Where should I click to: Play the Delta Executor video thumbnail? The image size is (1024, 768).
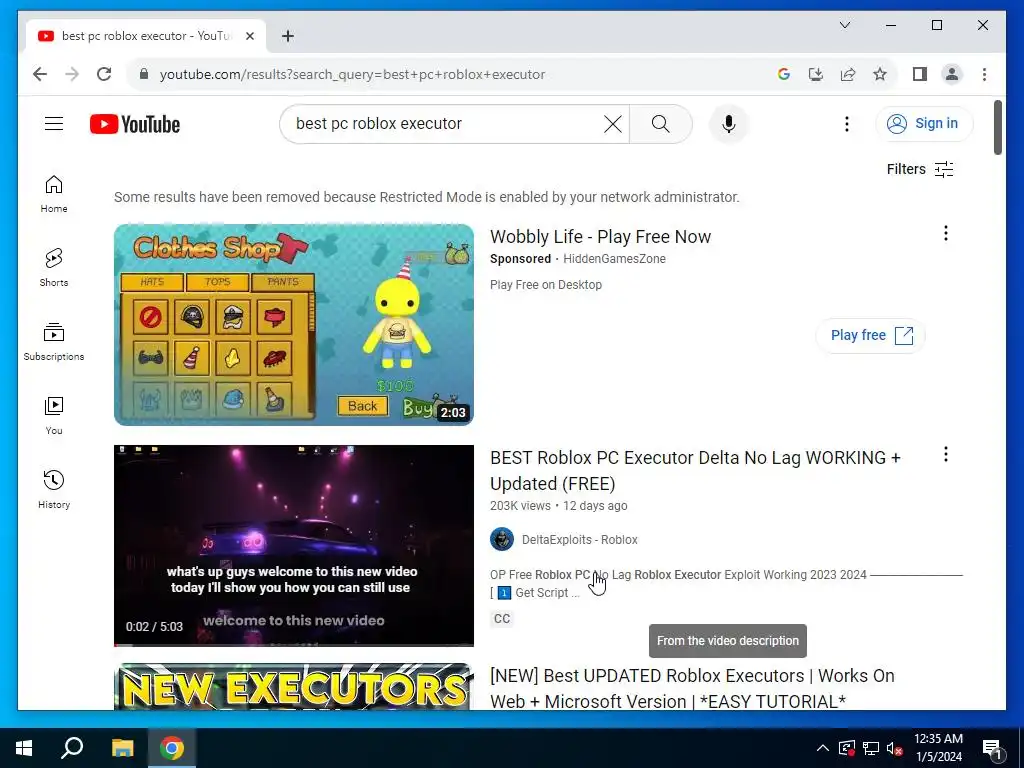(294, 546)
